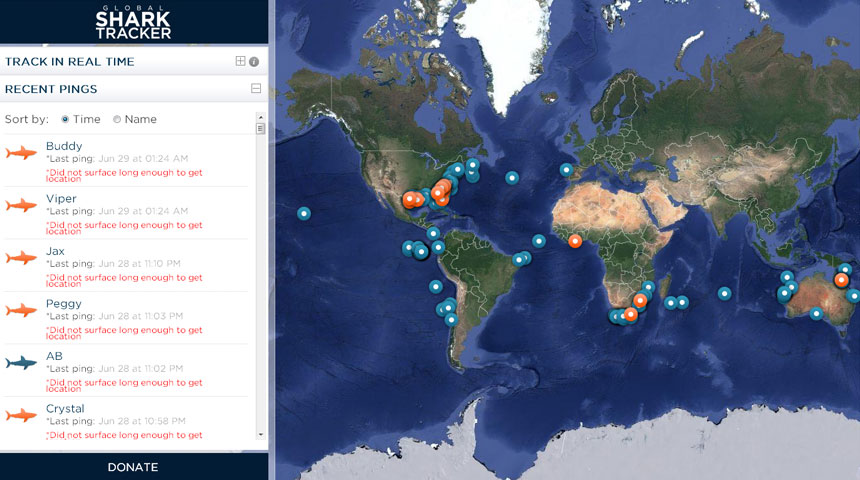Open the Recent Pings section header
This screenshot has width=860, height=480.
coord(51,89)
